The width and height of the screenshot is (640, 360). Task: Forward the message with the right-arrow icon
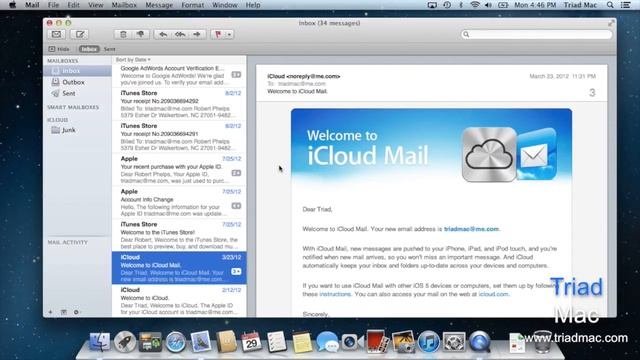197,34
